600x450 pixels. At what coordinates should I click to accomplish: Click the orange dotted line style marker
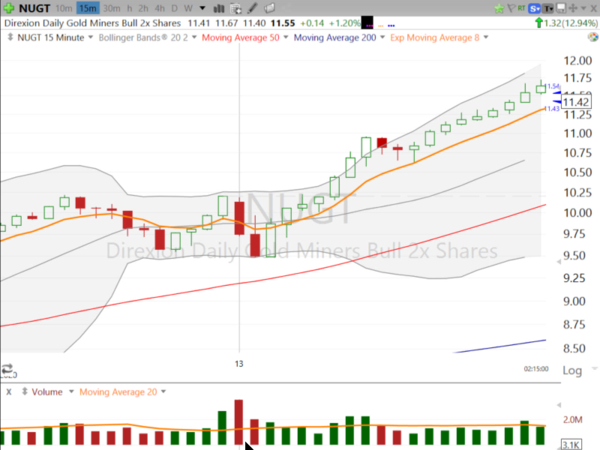pyautogui.click(x=380, y=26)
